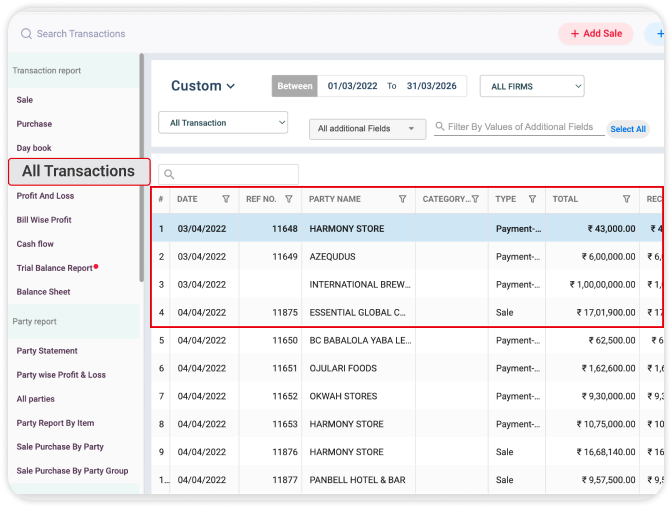Open the TOTAL column filter icon
672x508 pixels.
[627, 199]
